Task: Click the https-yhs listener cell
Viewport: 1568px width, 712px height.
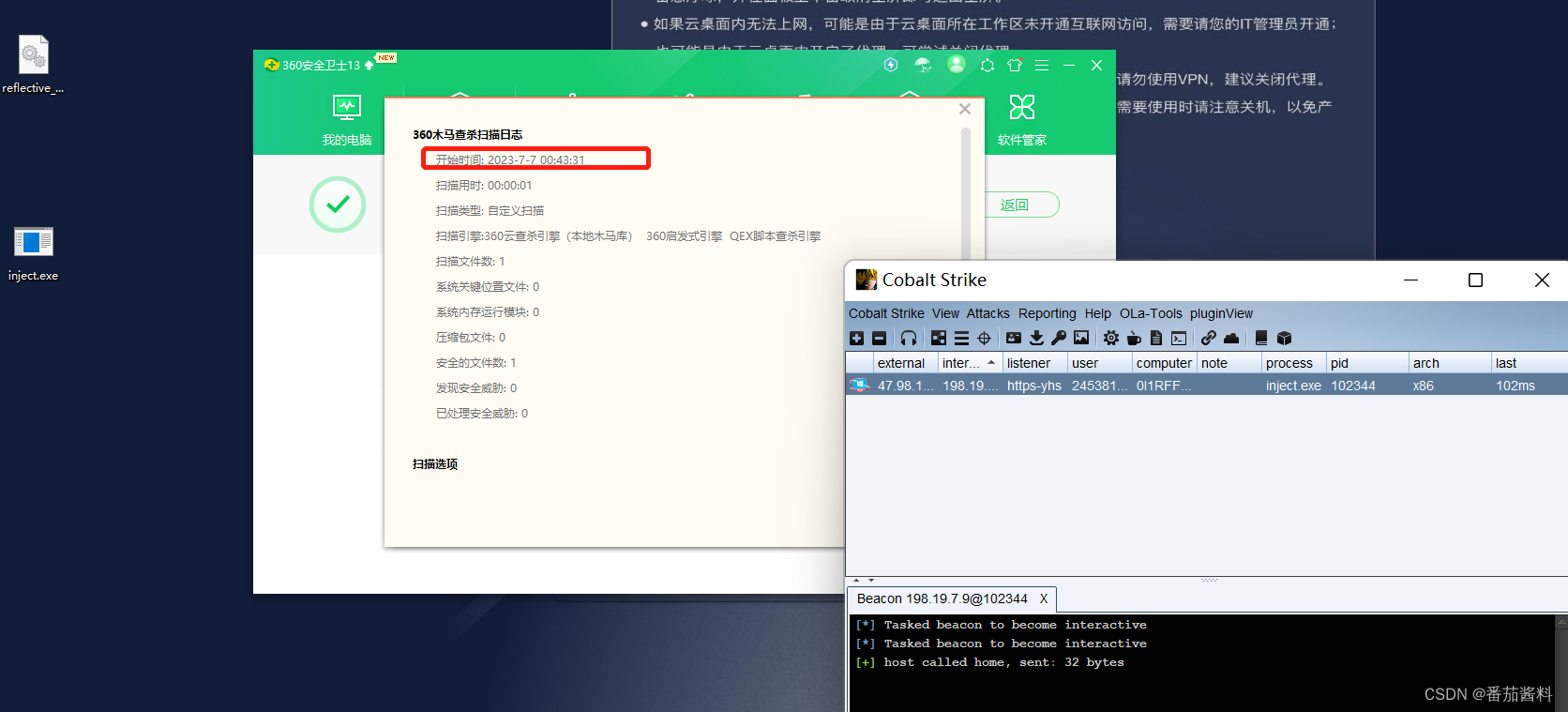Action: click(x=1034, y=386)
